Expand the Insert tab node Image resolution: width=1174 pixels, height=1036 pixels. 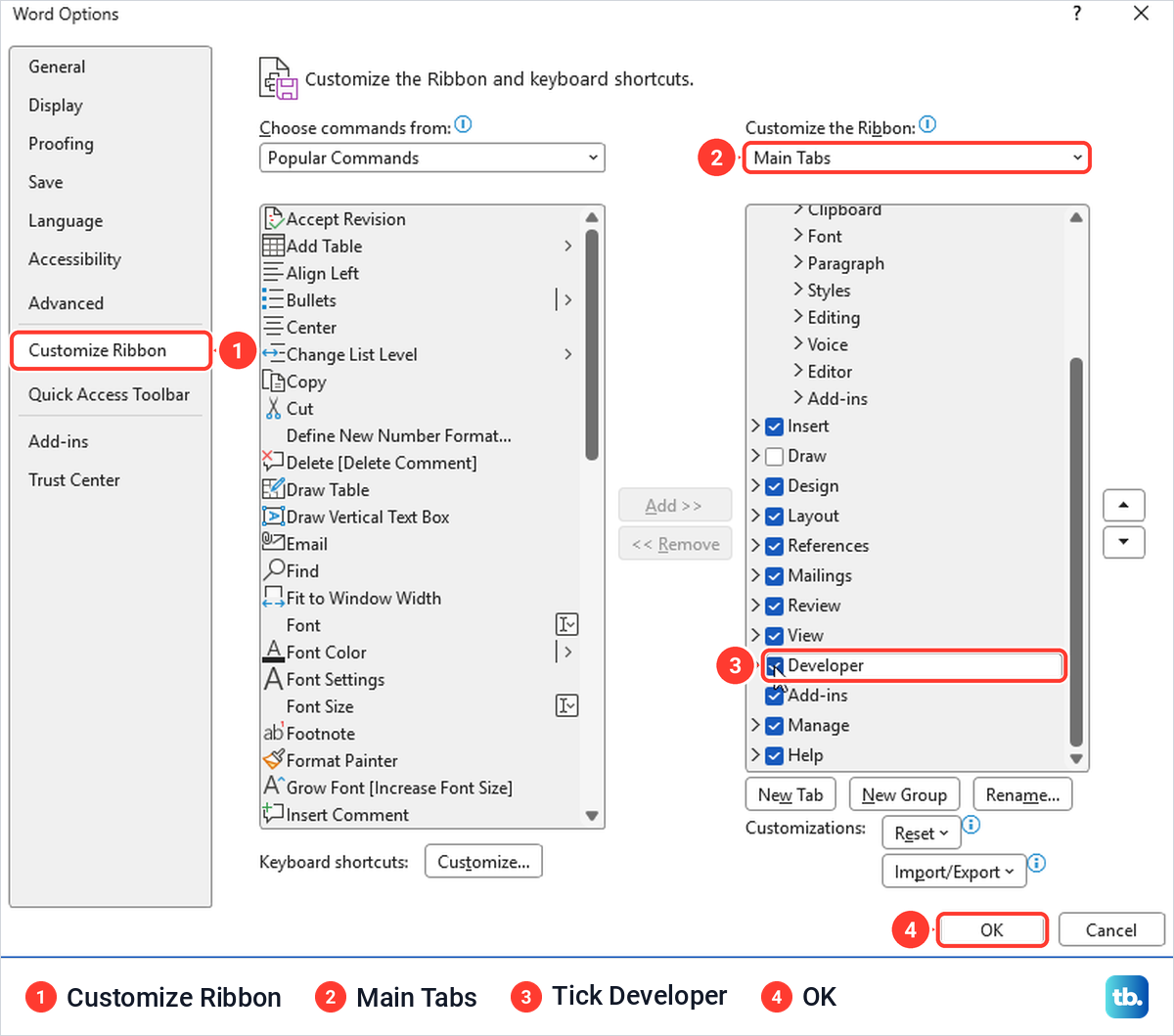(x=755, y=426)
